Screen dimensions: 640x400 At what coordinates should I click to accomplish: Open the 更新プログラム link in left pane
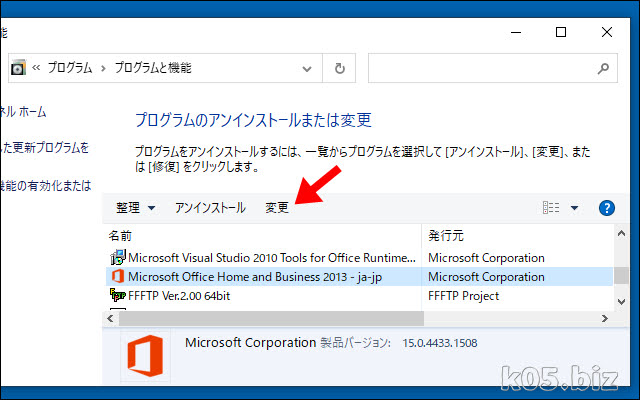point(44,147)
